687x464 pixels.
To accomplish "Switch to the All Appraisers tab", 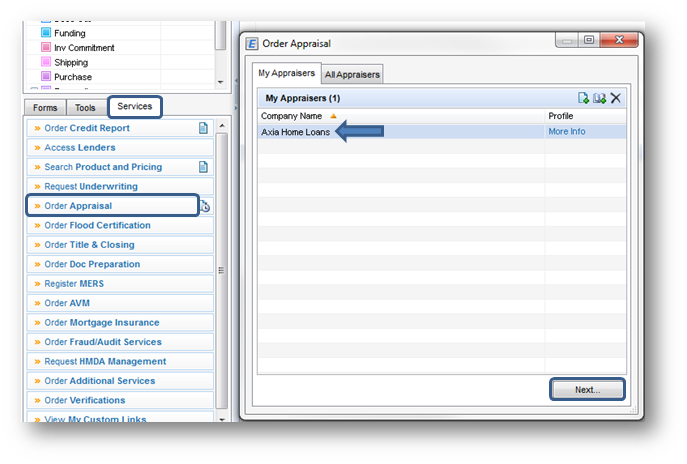I will (x=351, y=74).
